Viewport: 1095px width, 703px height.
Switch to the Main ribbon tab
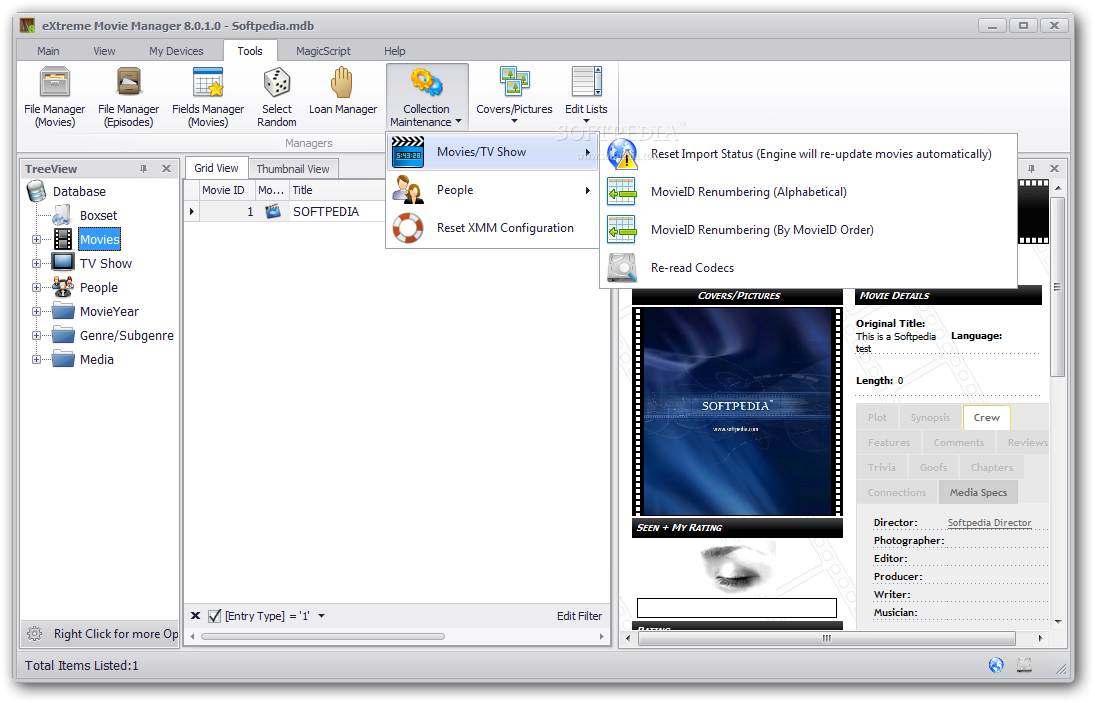click(48, 51)
